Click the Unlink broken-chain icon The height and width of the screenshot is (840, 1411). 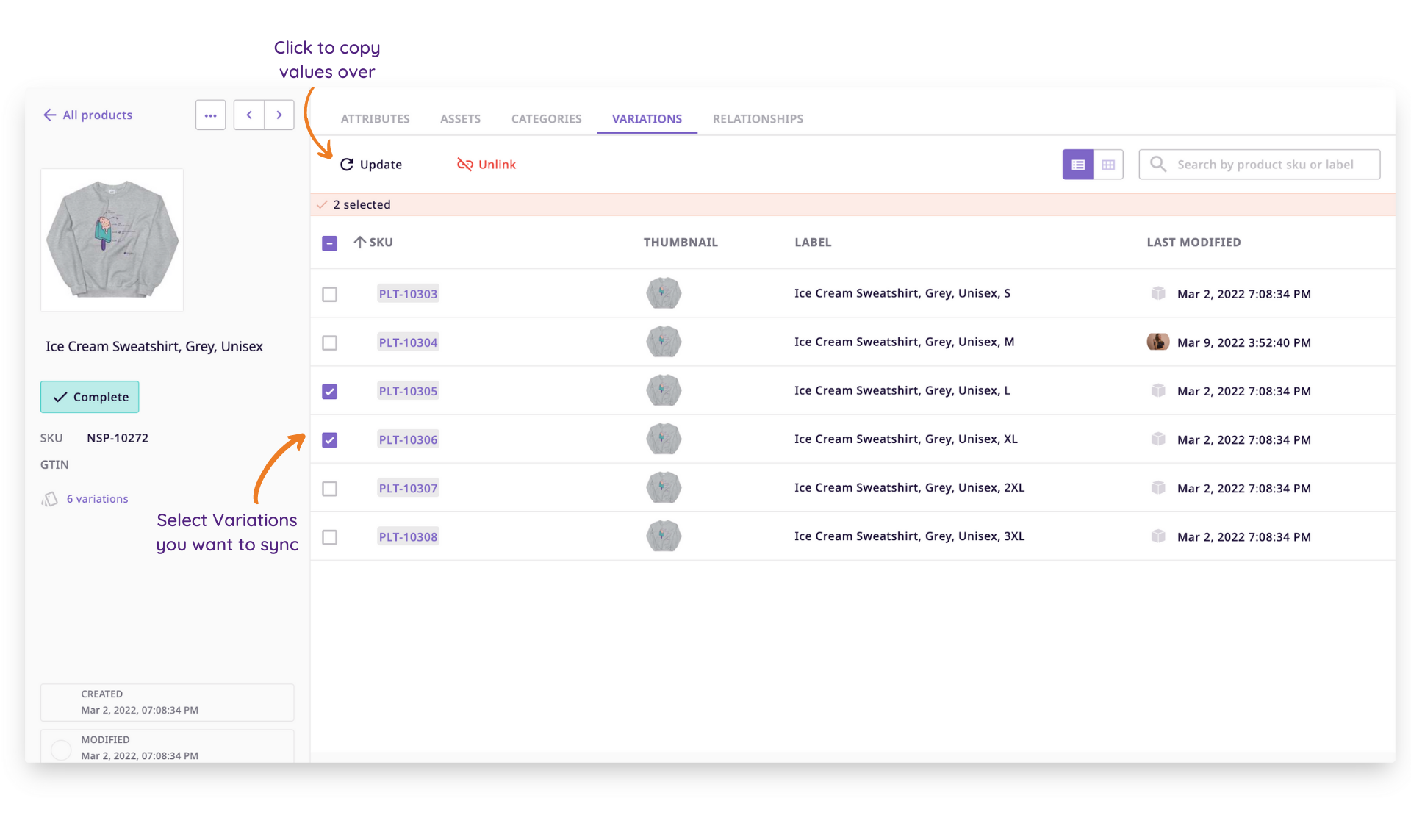pos(464,165)
